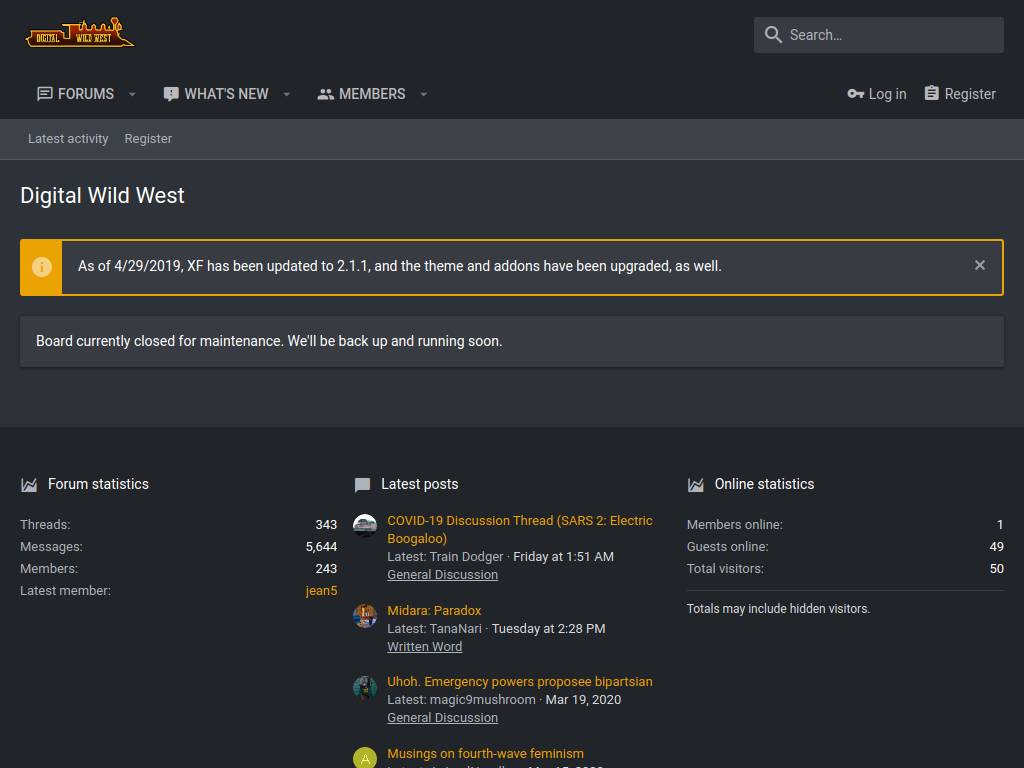1024x768 pixels.
Task: Click into the Search input field
Action: [878, 35]
